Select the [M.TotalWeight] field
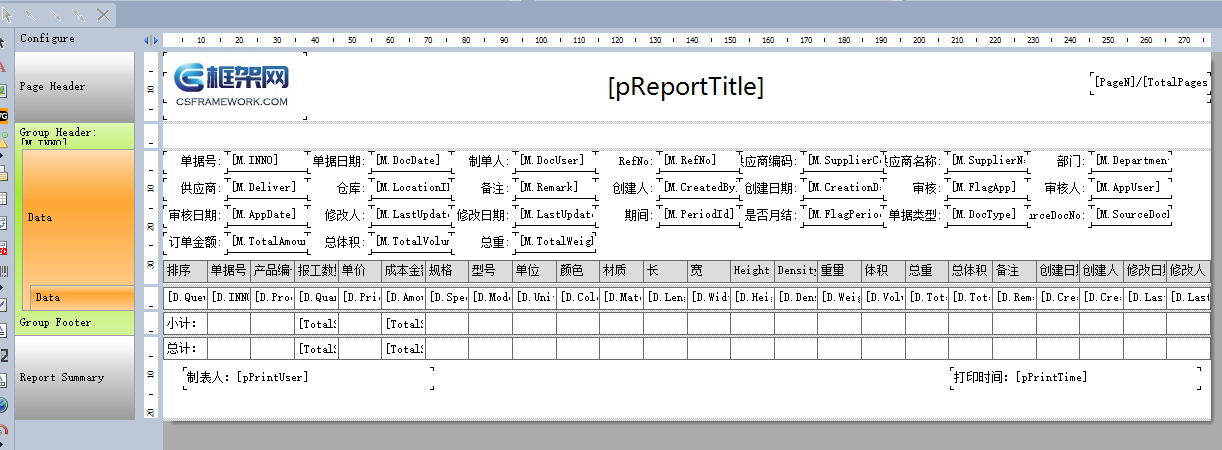 [x=556, y=241]
